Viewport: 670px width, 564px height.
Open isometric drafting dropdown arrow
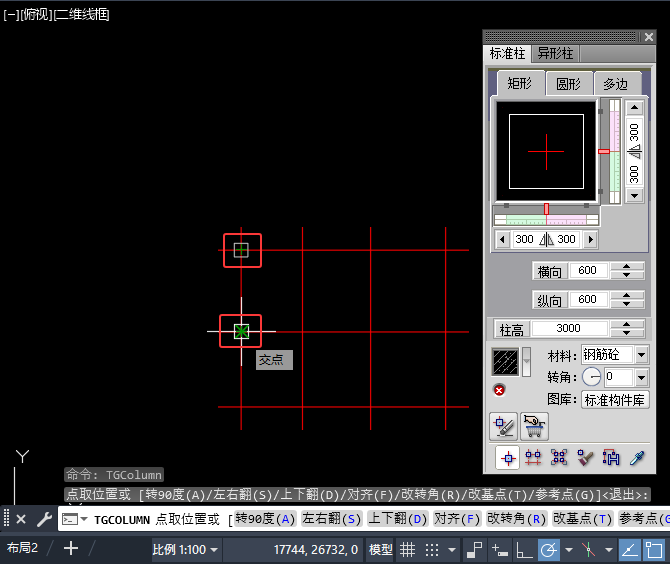[x=608, y=550]
